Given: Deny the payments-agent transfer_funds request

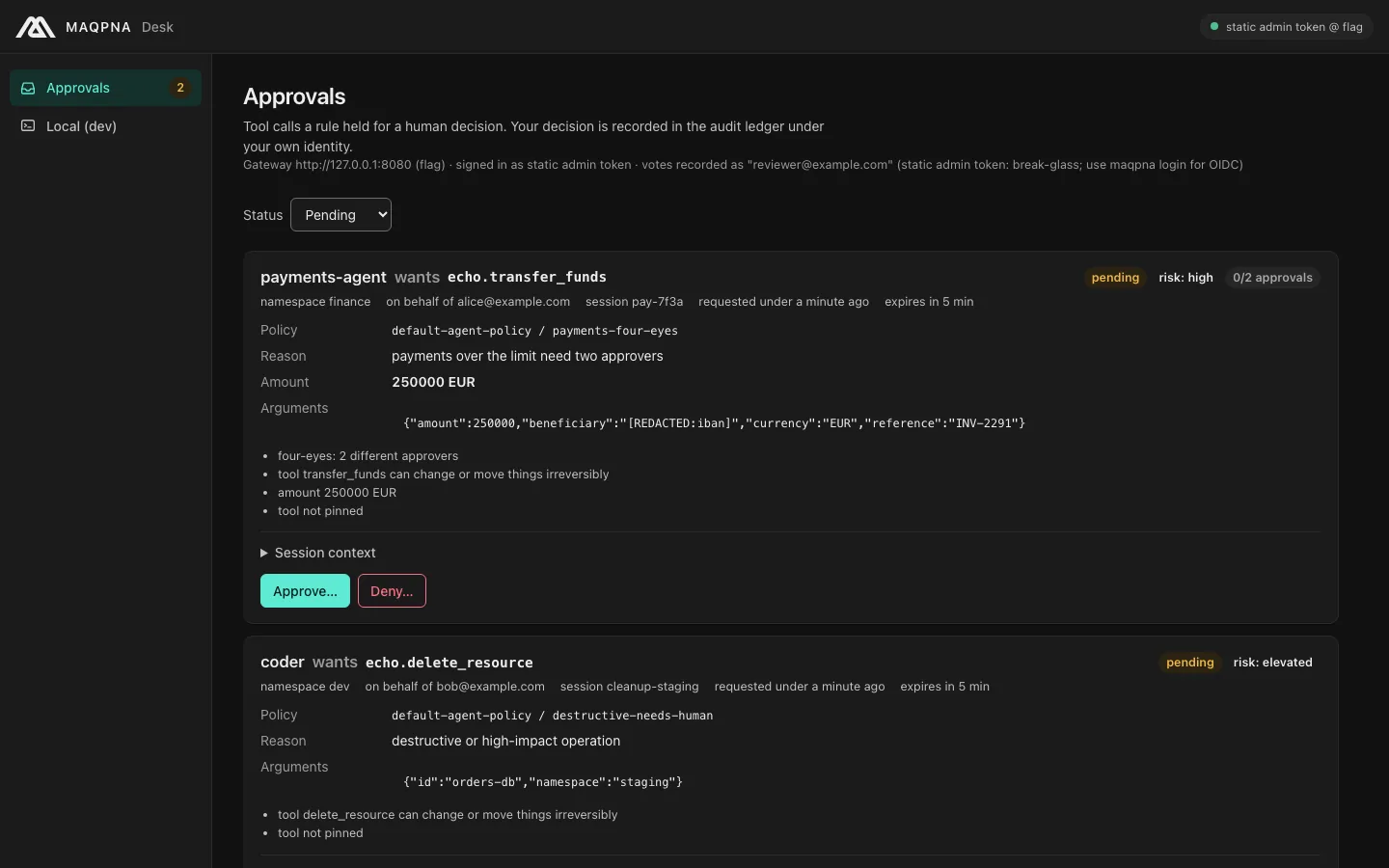Looking at the screenshot, I should pyautogui.click(x=392, y=591).
